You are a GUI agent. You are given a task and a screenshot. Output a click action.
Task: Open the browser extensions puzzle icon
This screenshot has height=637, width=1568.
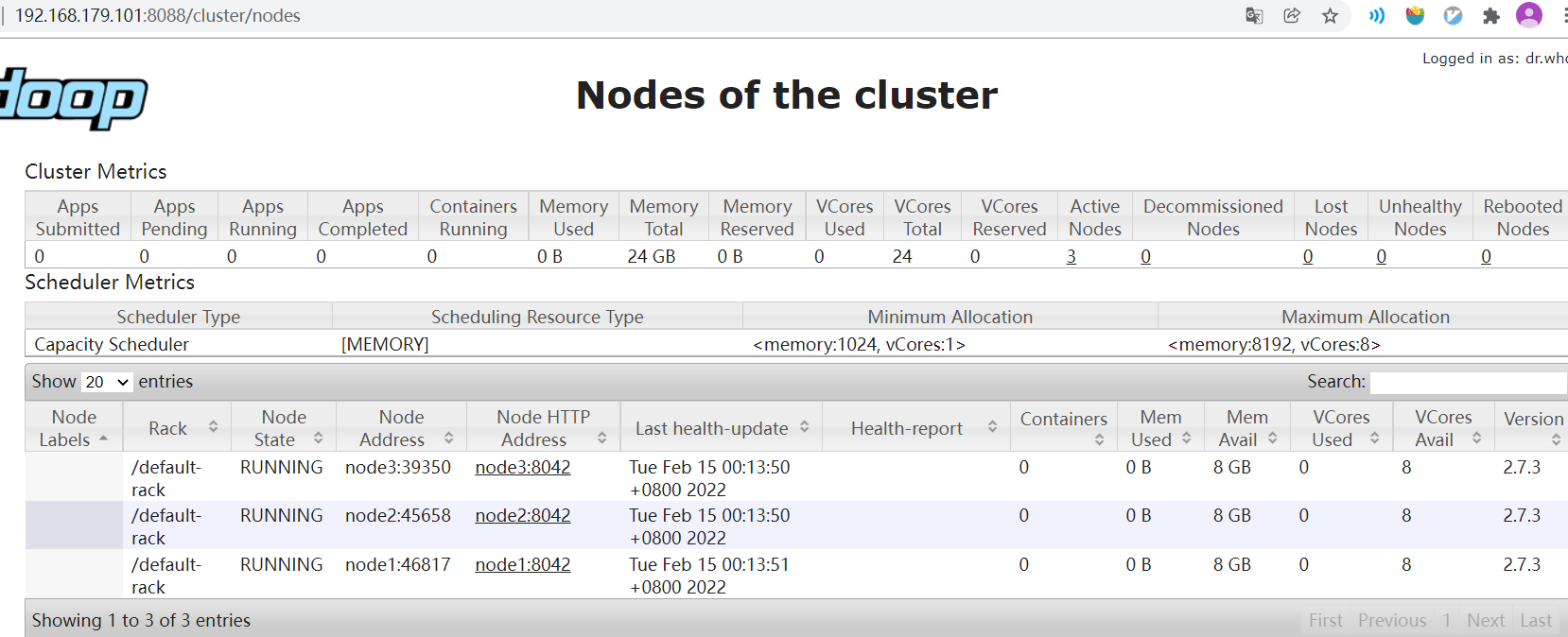click(1491, 15)
